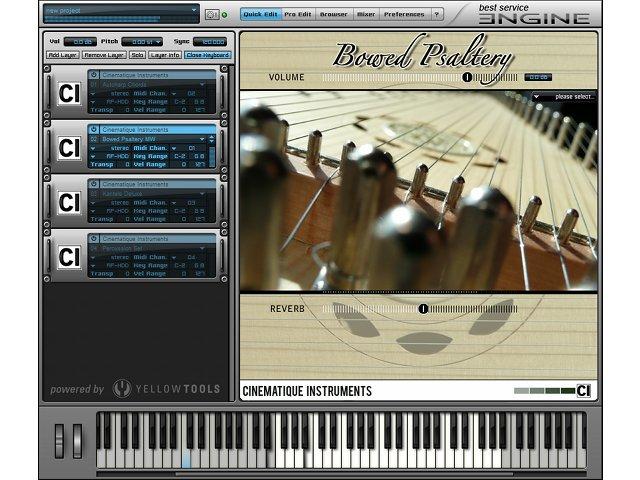Image resolution: width=640 pixels, height=480 pixels.
Task: Click the Add Layer button
Action: click(x=61, y=55)
